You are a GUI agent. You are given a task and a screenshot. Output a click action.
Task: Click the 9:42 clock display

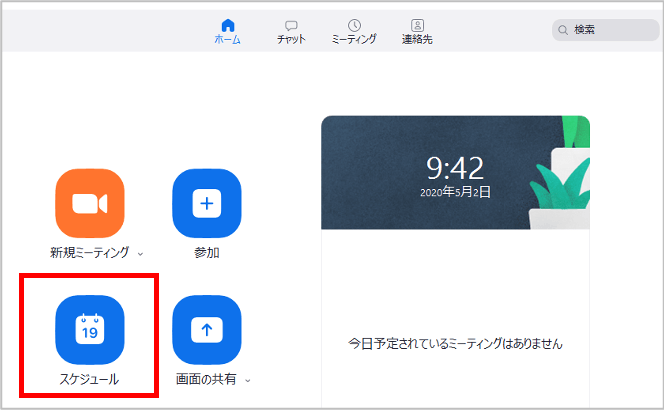point(455,166)
